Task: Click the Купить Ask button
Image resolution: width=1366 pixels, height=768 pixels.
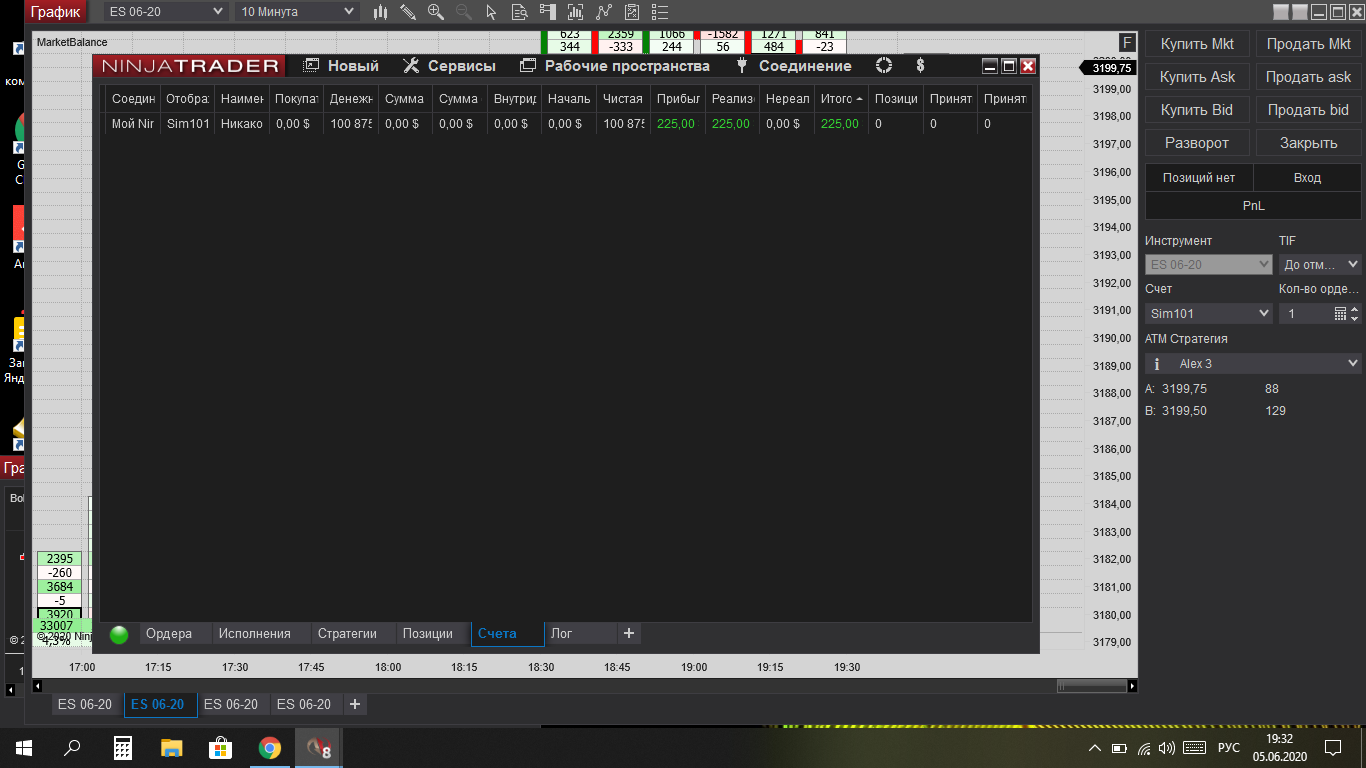Action: [1197, 77]
